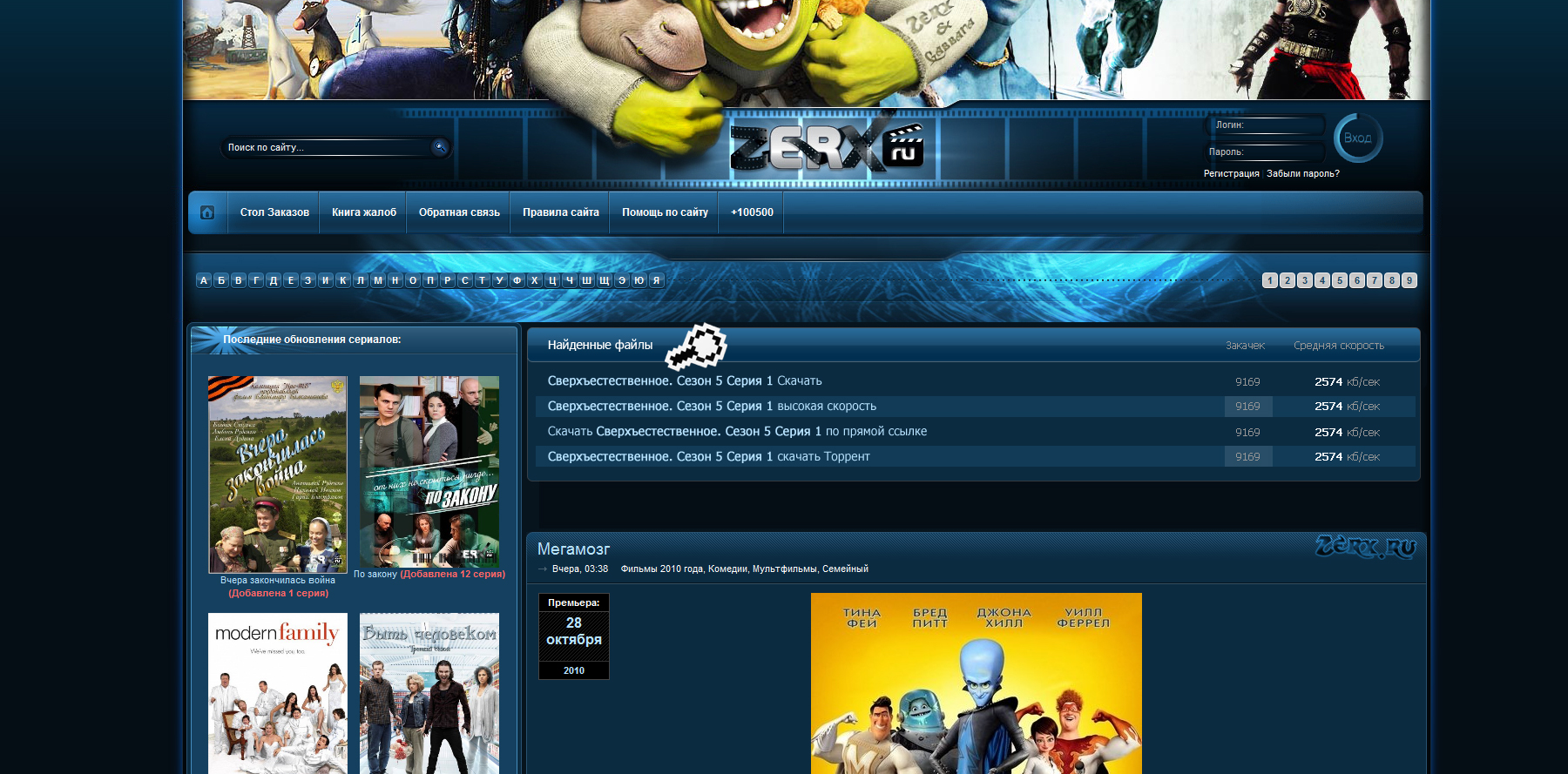Filter titles by letter Ю
This screenshot has height=774, width=1568.
(x=639, y=280)
